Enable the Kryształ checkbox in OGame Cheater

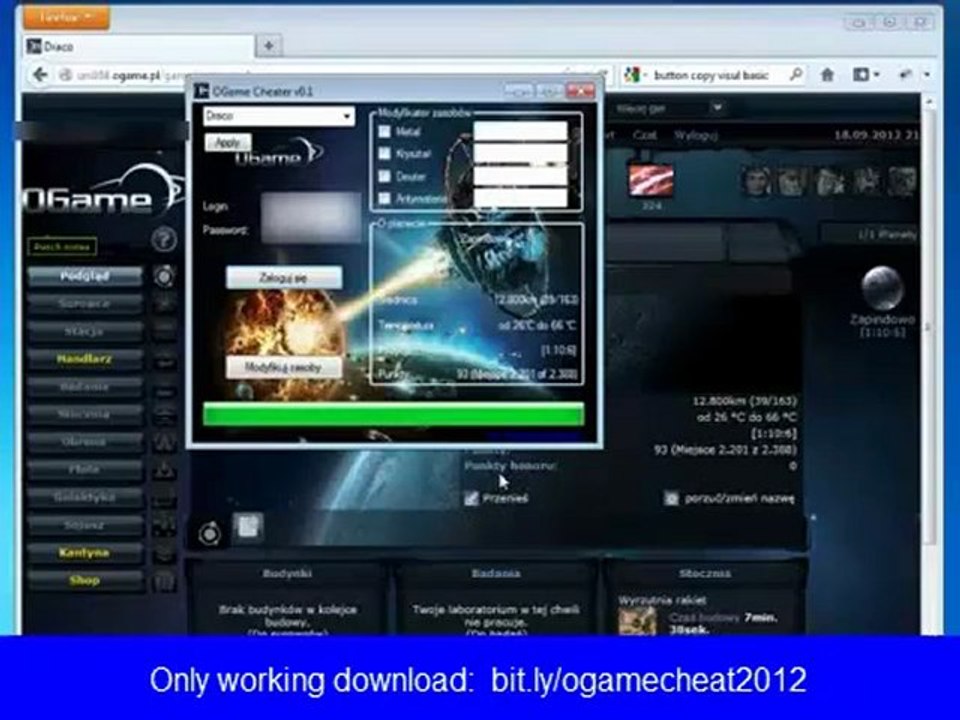click(x=384, y=154)
